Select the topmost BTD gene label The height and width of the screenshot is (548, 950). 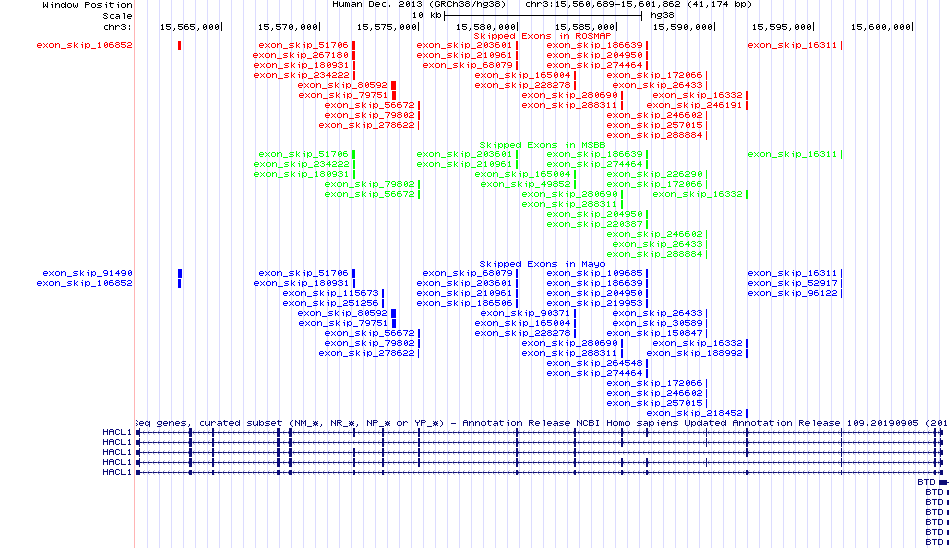pos(927,482)
